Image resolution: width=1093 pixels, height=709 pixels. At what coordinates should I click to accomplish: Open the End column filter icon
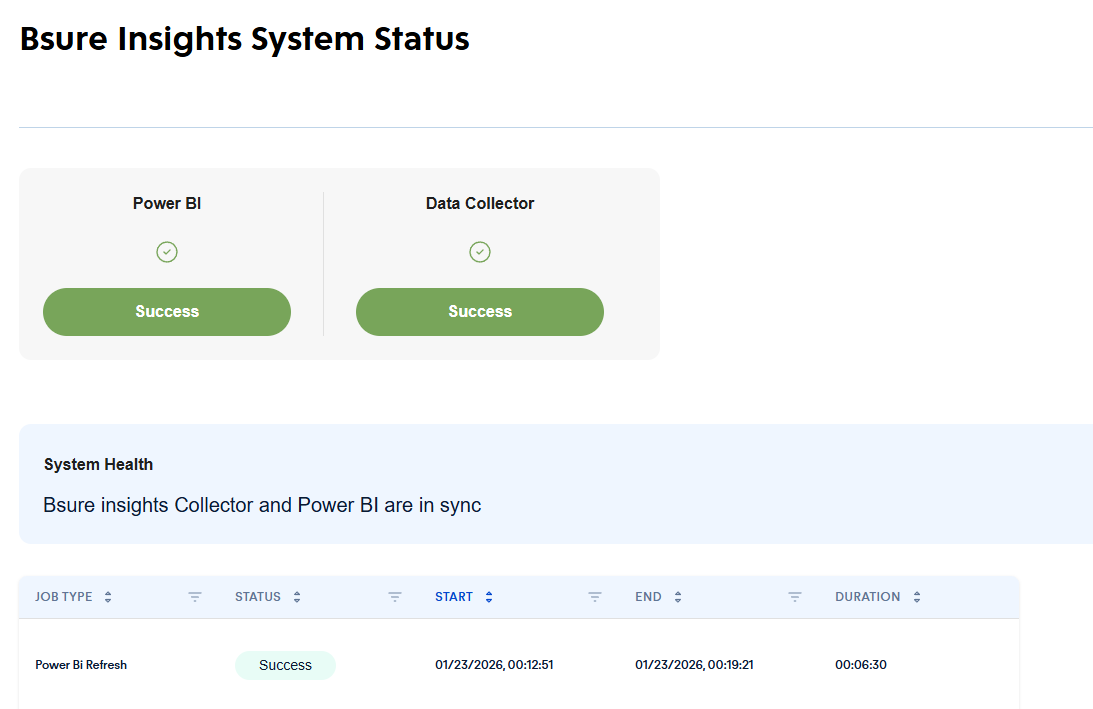click(795, 597)
